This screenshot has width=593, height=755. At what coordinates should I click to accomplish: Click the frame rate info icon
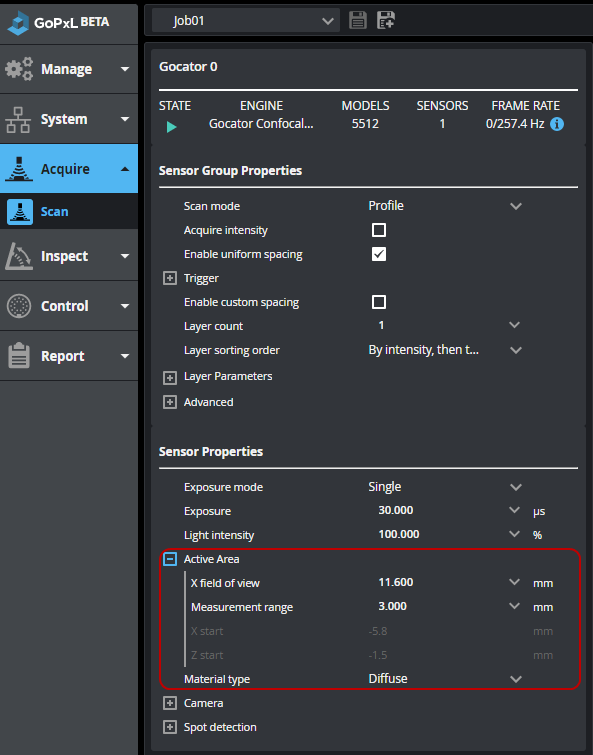(557, 124)
